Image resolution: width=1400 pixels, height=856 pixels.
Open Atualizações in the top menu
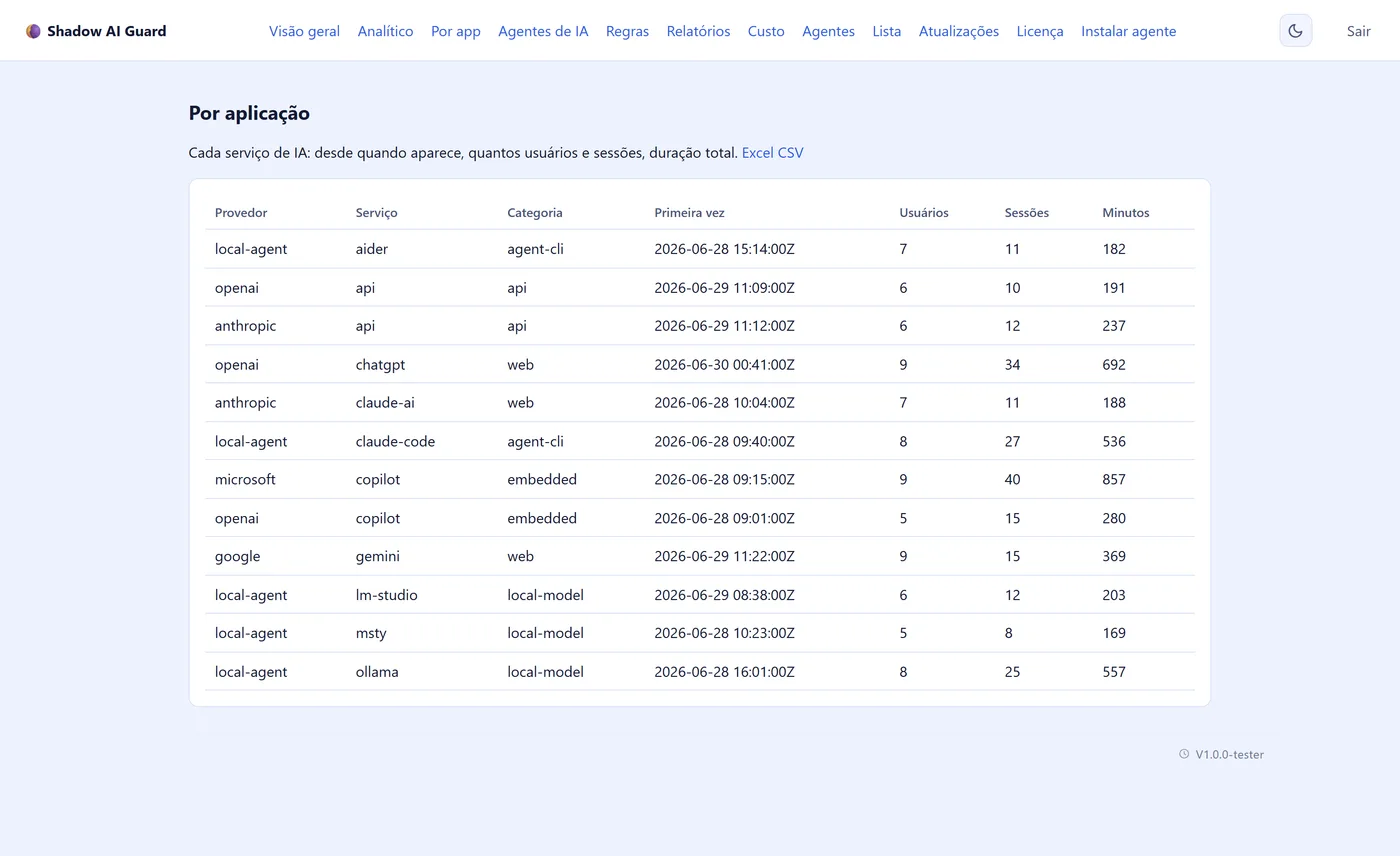tap(959, 31)
